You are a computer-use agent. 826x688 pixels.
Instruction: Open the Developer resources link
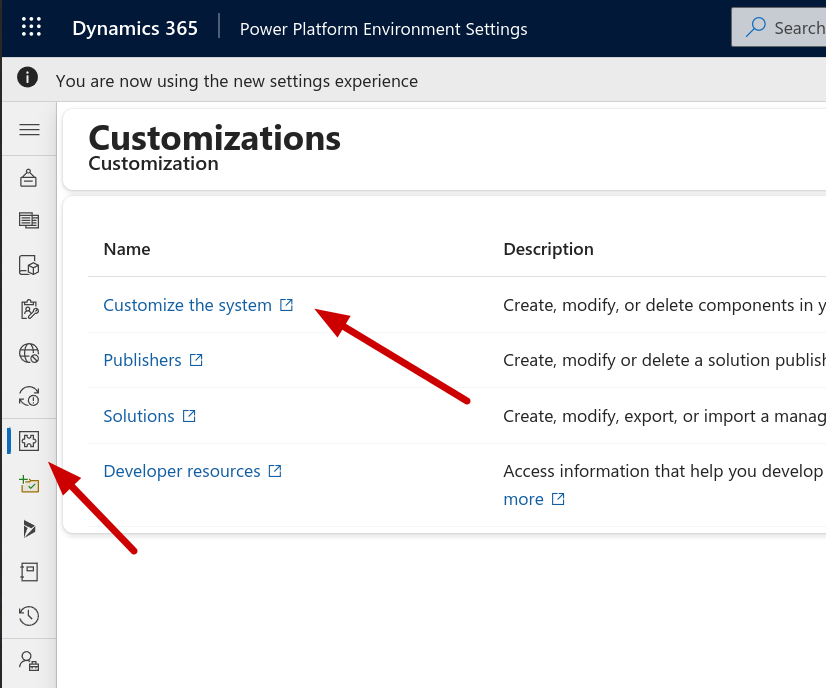[182, 471]
